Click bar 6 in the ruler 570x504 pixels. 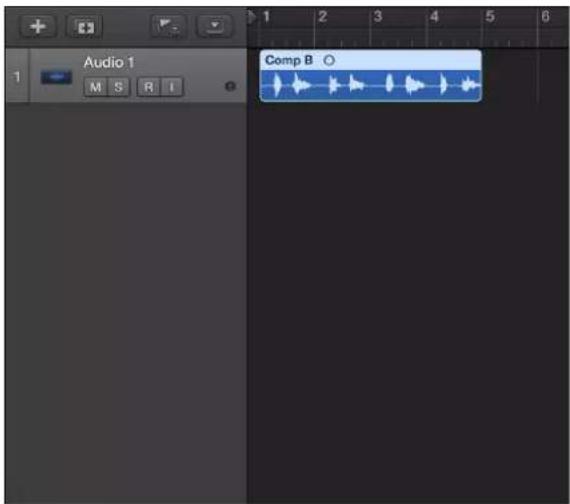[545, 17]
